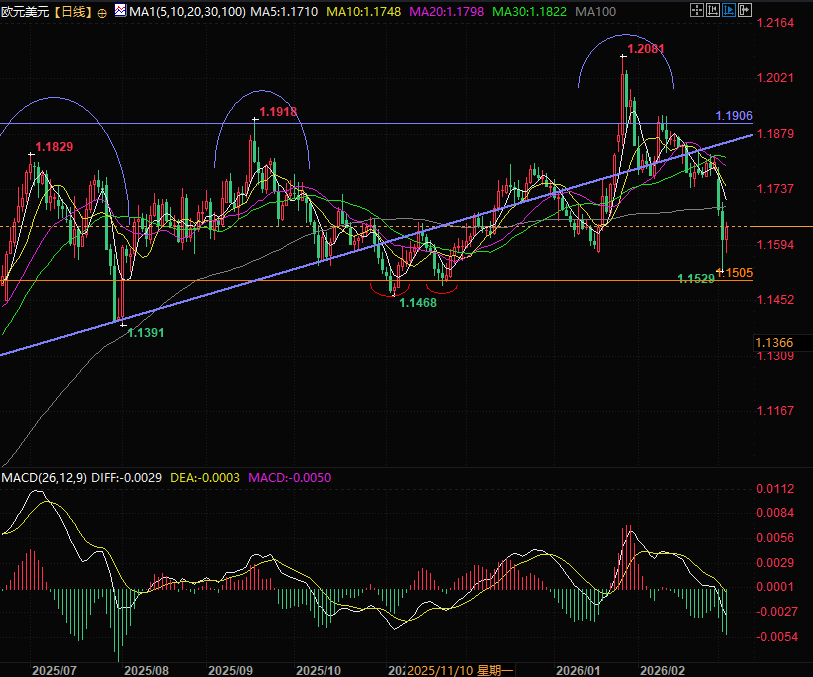Click the exit-arrow icon at far top right
The image size is (813, 677).
coord(746,12)
